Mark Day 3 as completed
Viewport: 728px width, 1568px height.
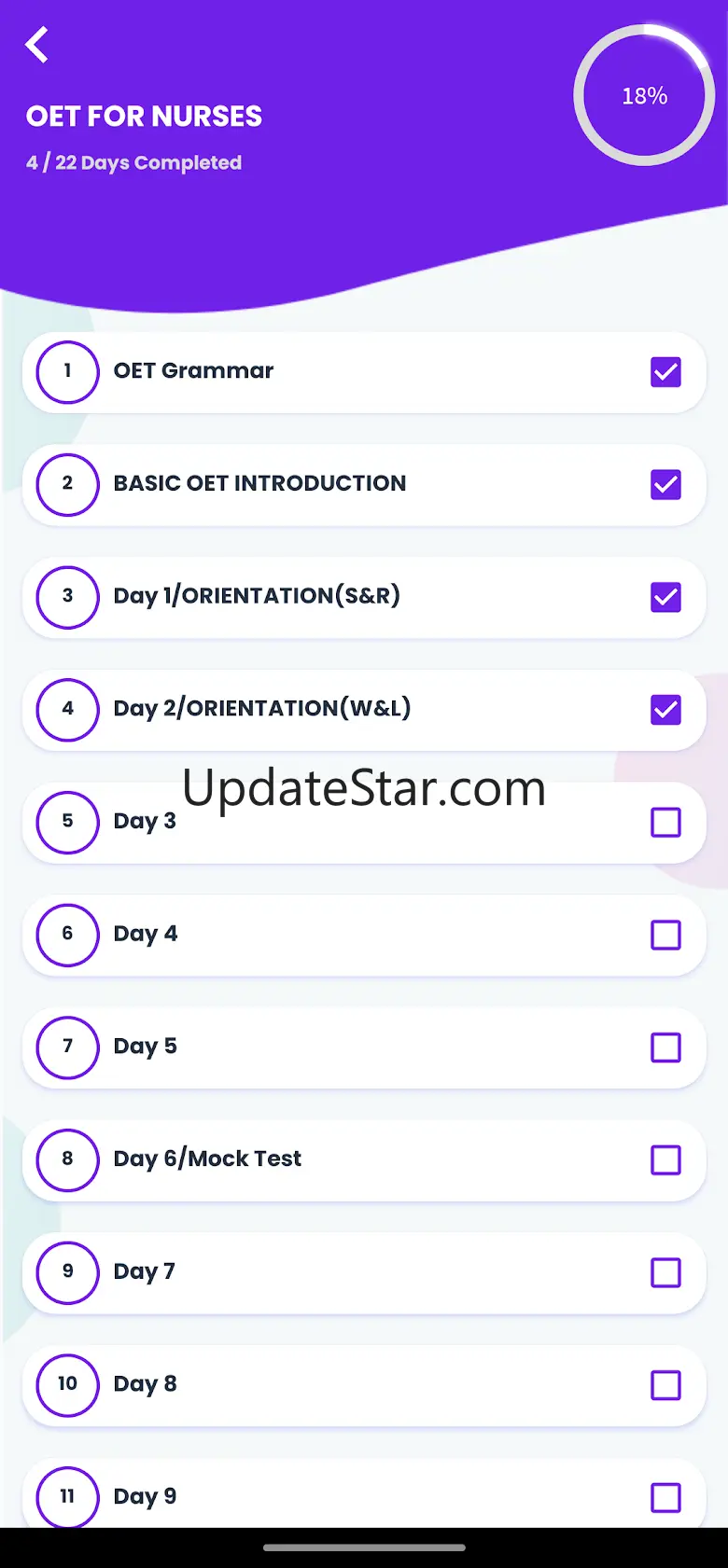[x=665, y=823]
